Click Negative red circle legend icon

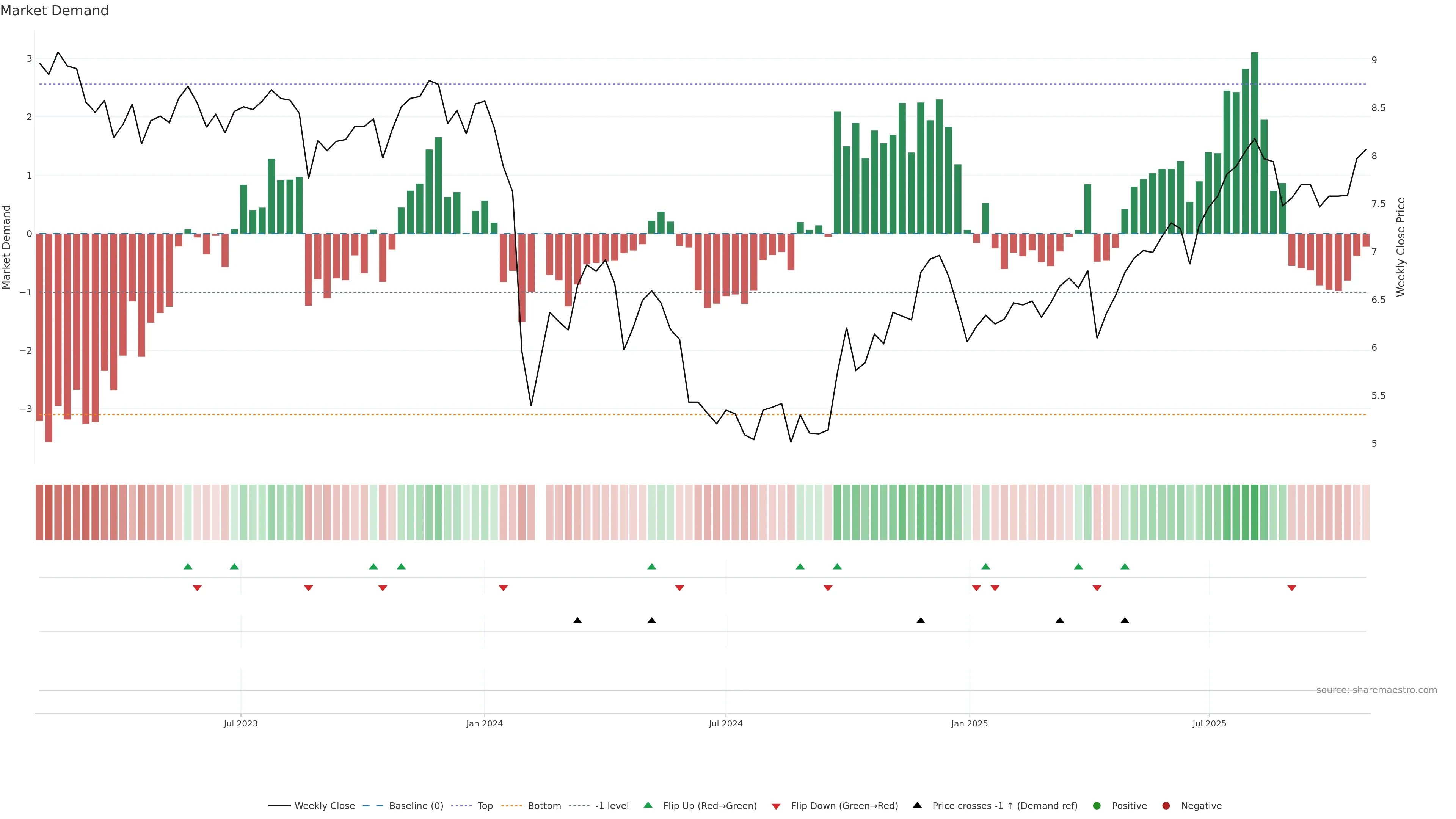click(x=1166, y=805)
